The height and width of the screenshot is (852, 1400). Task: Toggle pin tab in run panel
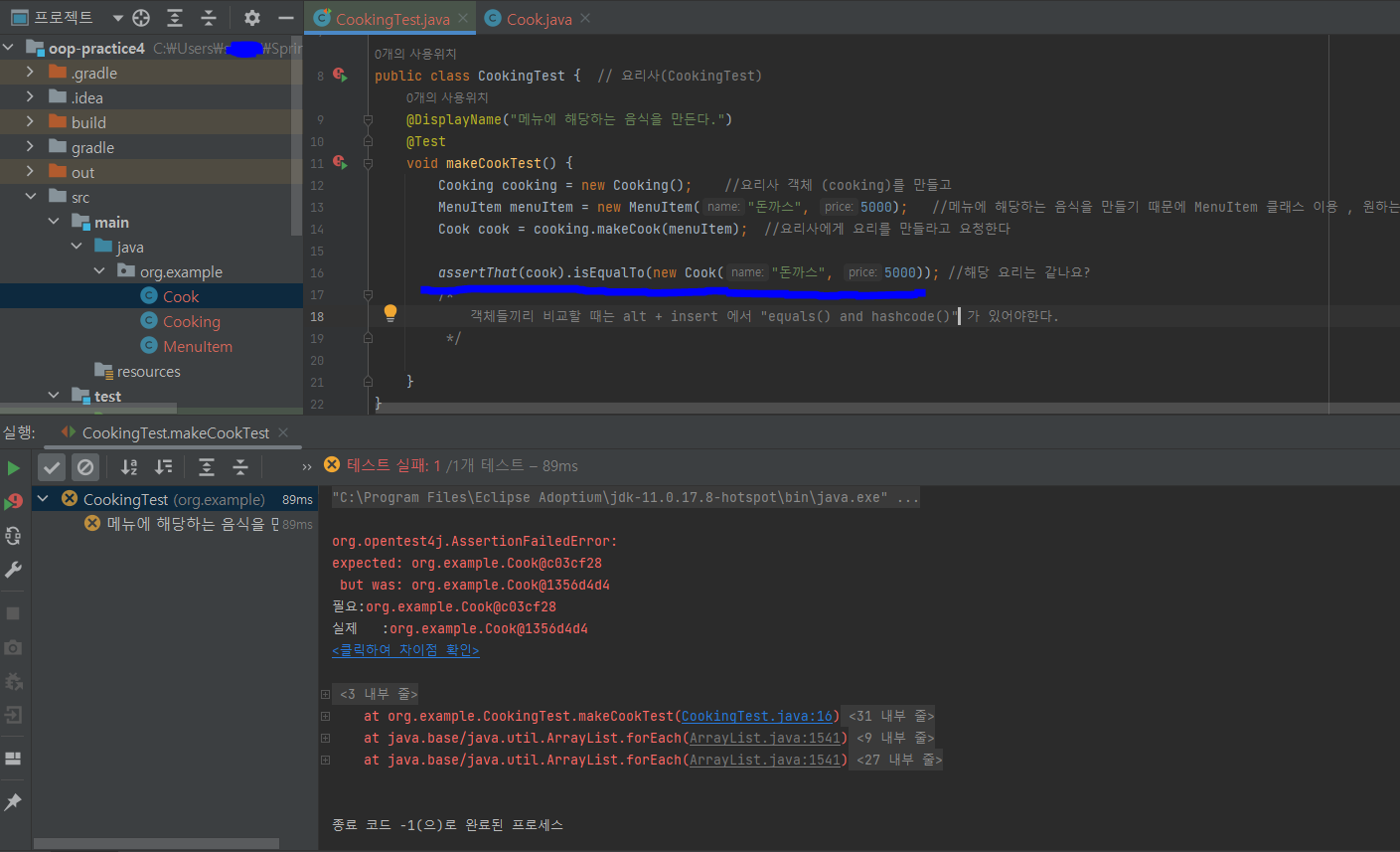pos(13,801)
